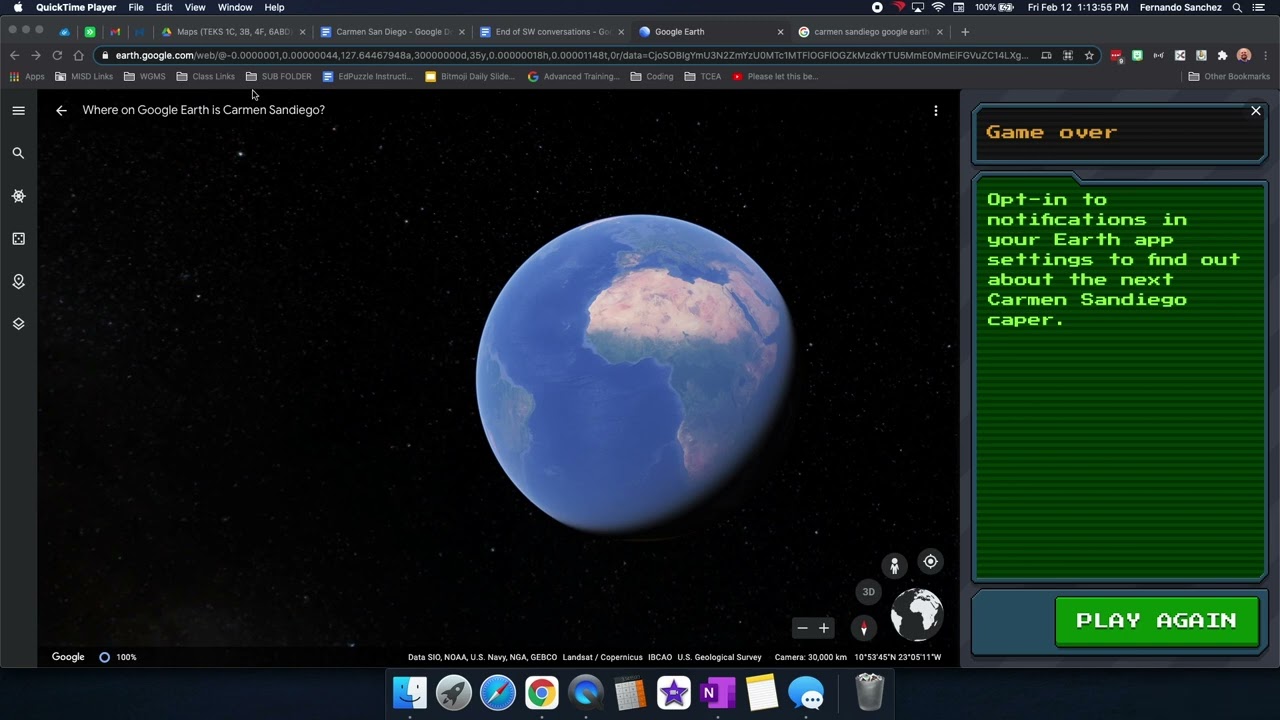Click the mini globe overview thumbnail
This screenshot has height=720, width=1280.
pos(916,614)
